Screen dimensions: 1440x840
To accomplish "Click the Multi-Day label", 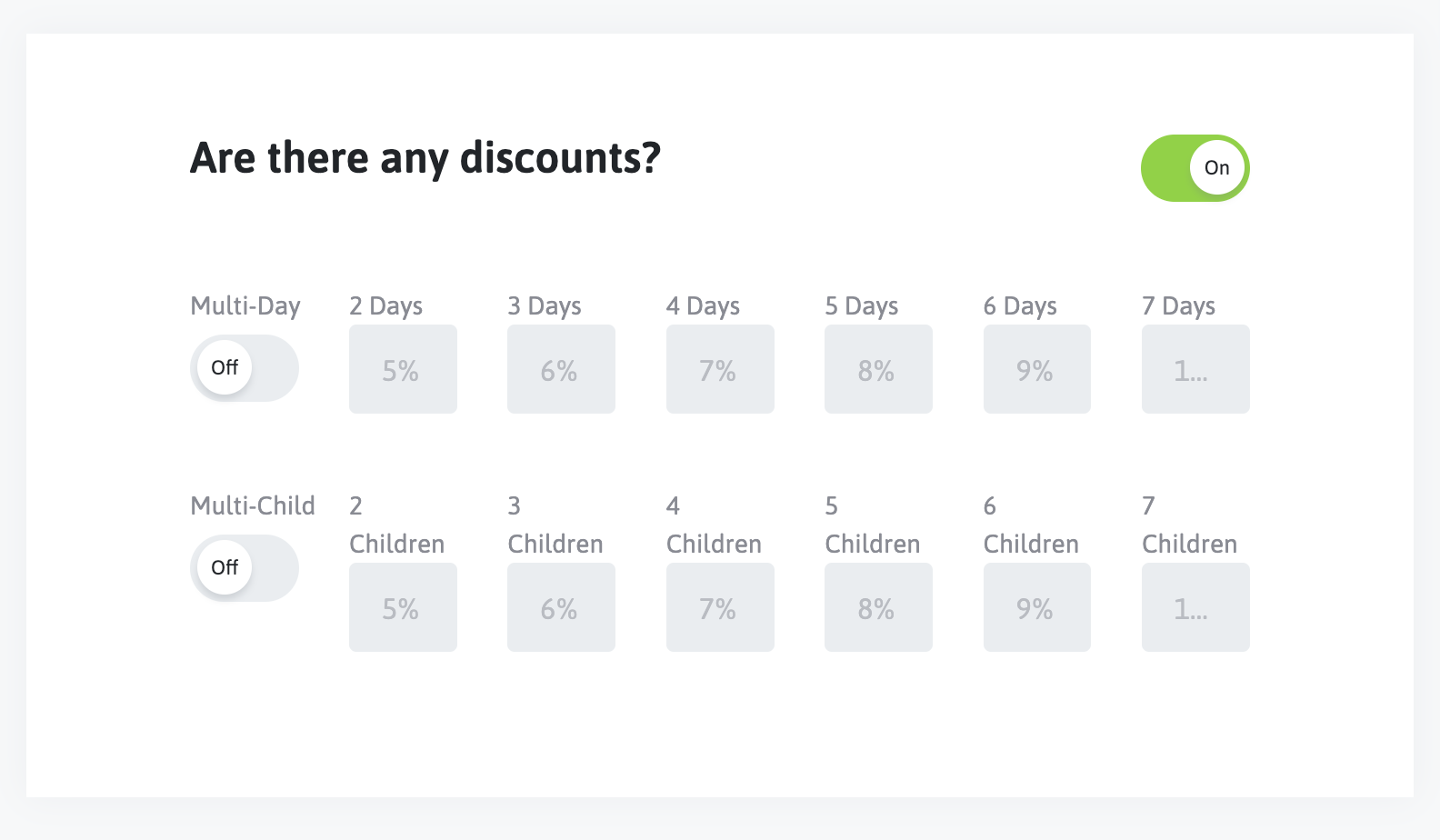I will pyautogui.click(x=245, y=306).
